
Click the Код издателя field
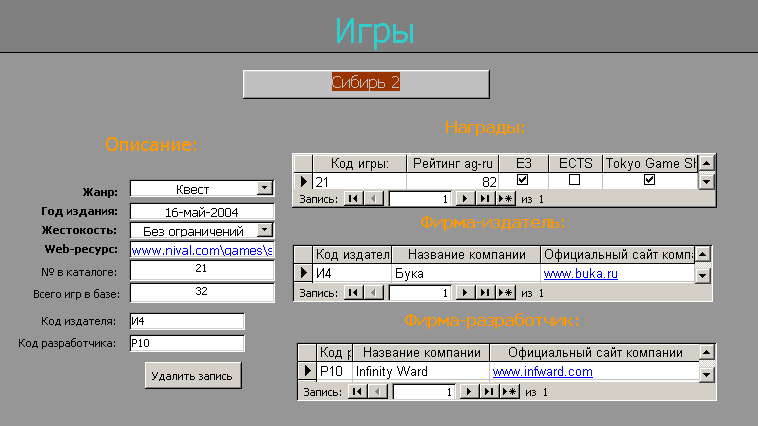[x=187, y=321]
